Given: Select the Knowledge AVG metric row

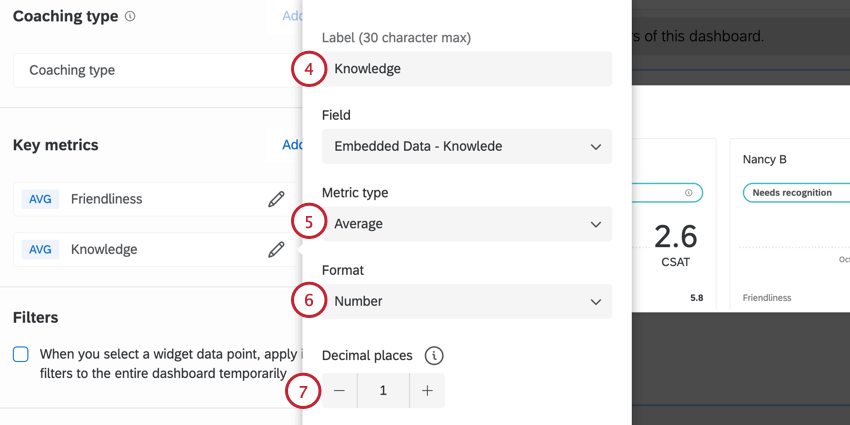Looking at the screenshot, I should [x=140, y=249].
